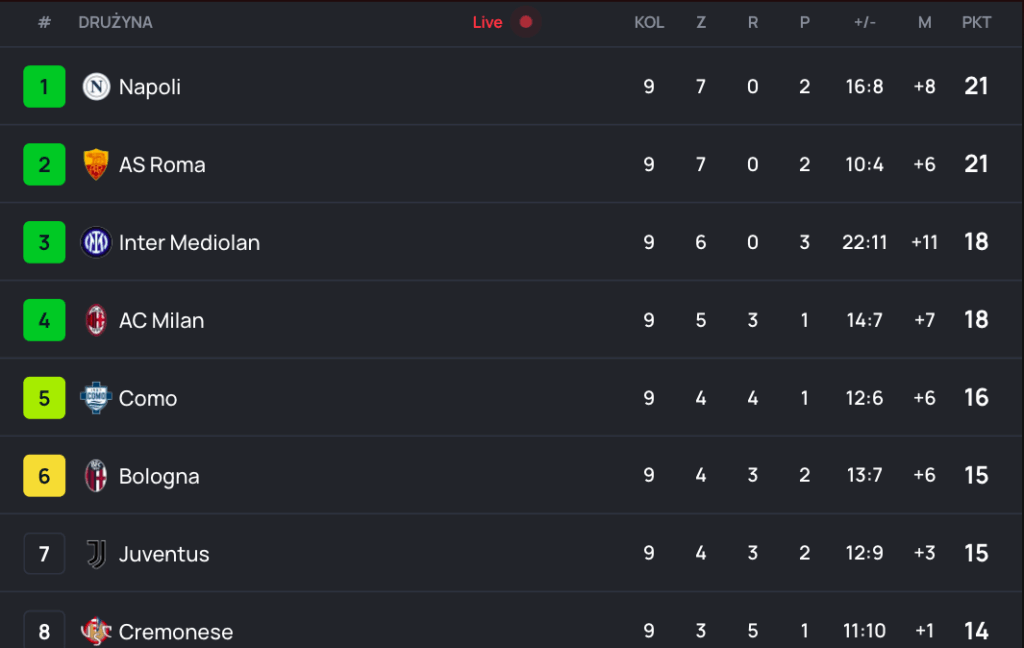
Task: Click the Cremonese club crest
Action: 96,631
